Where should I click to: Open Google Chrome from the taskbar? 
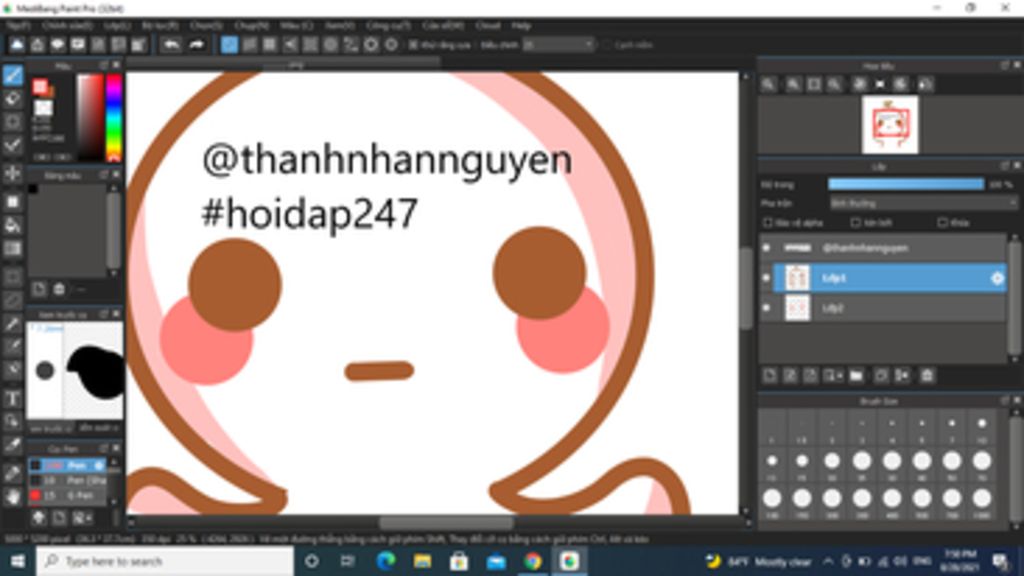532,561
